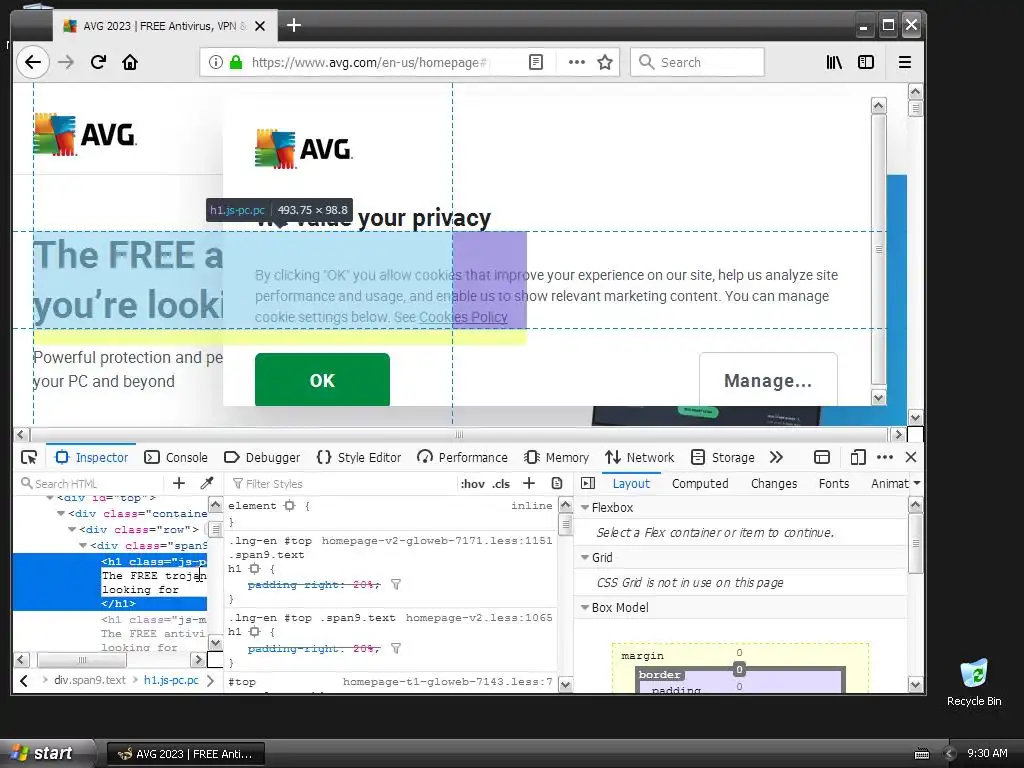Show sidebars icon in toolbar
Viewport: 1024px width, 768px height.
point(866,62)
